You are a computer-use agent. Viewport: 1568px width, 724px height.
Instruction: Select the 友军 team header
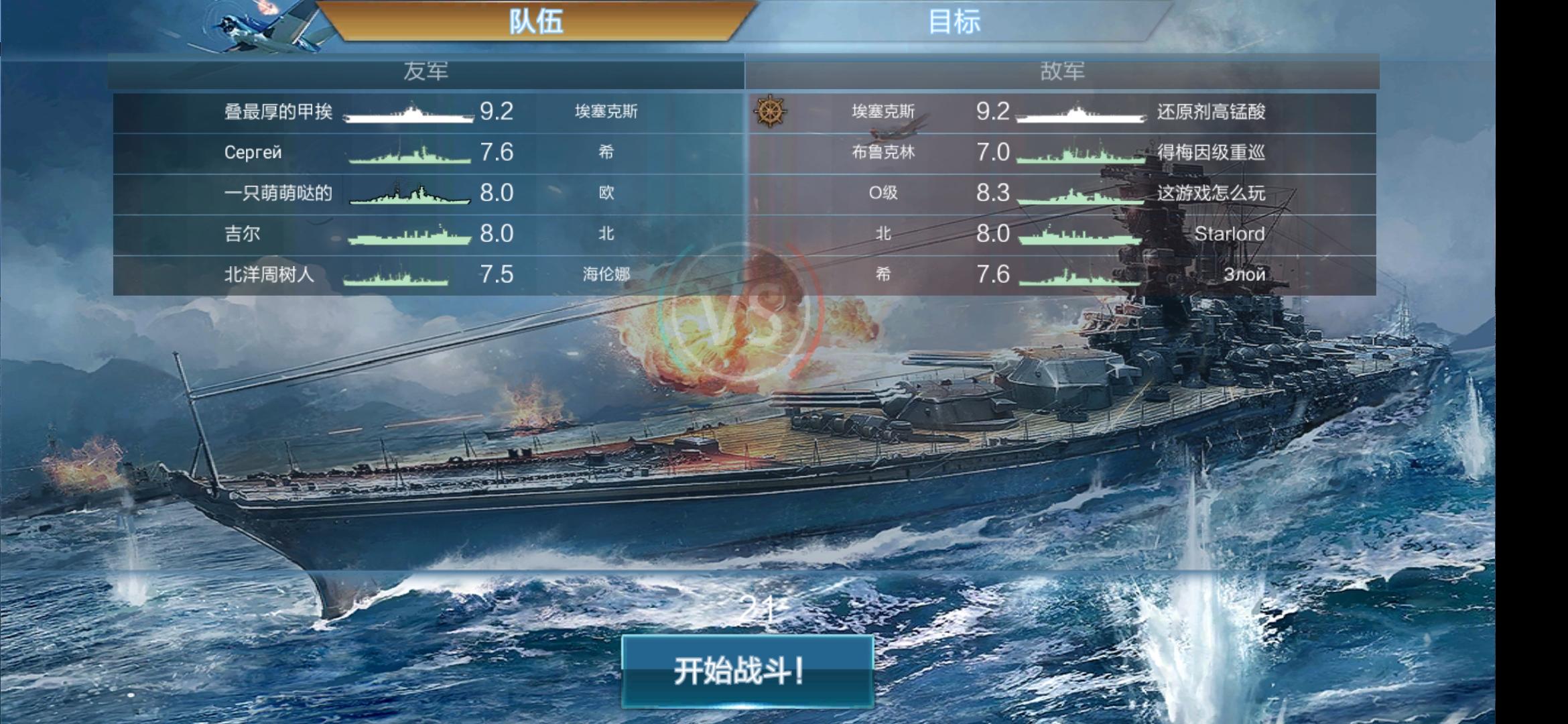pos(426,71)
